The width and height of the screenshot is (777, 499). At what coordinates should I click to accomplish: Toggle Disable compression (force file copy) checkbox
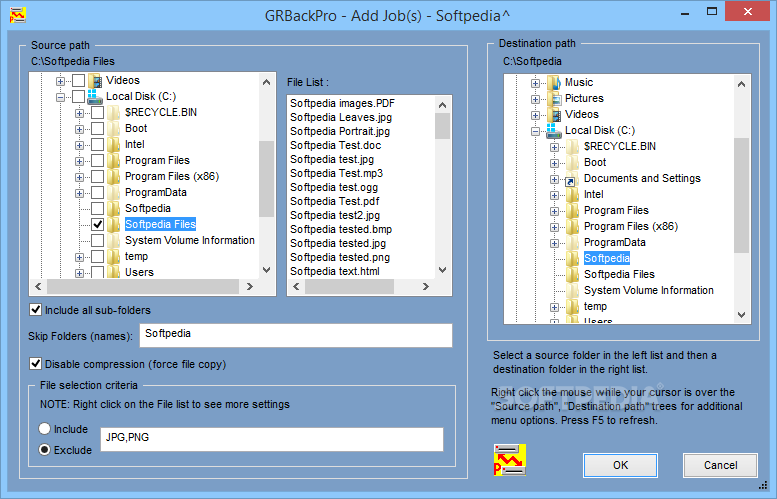click(35, 364)
